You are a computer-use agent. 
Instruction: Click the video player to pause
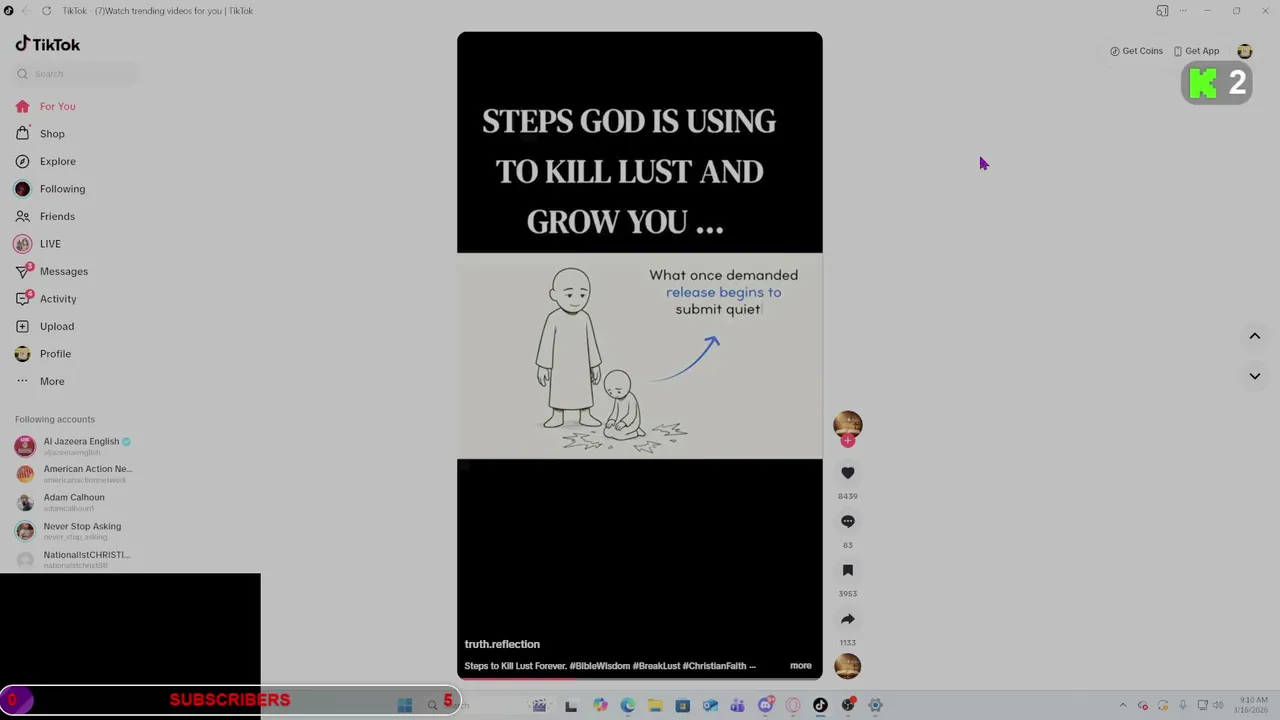(x=640, y=355)
